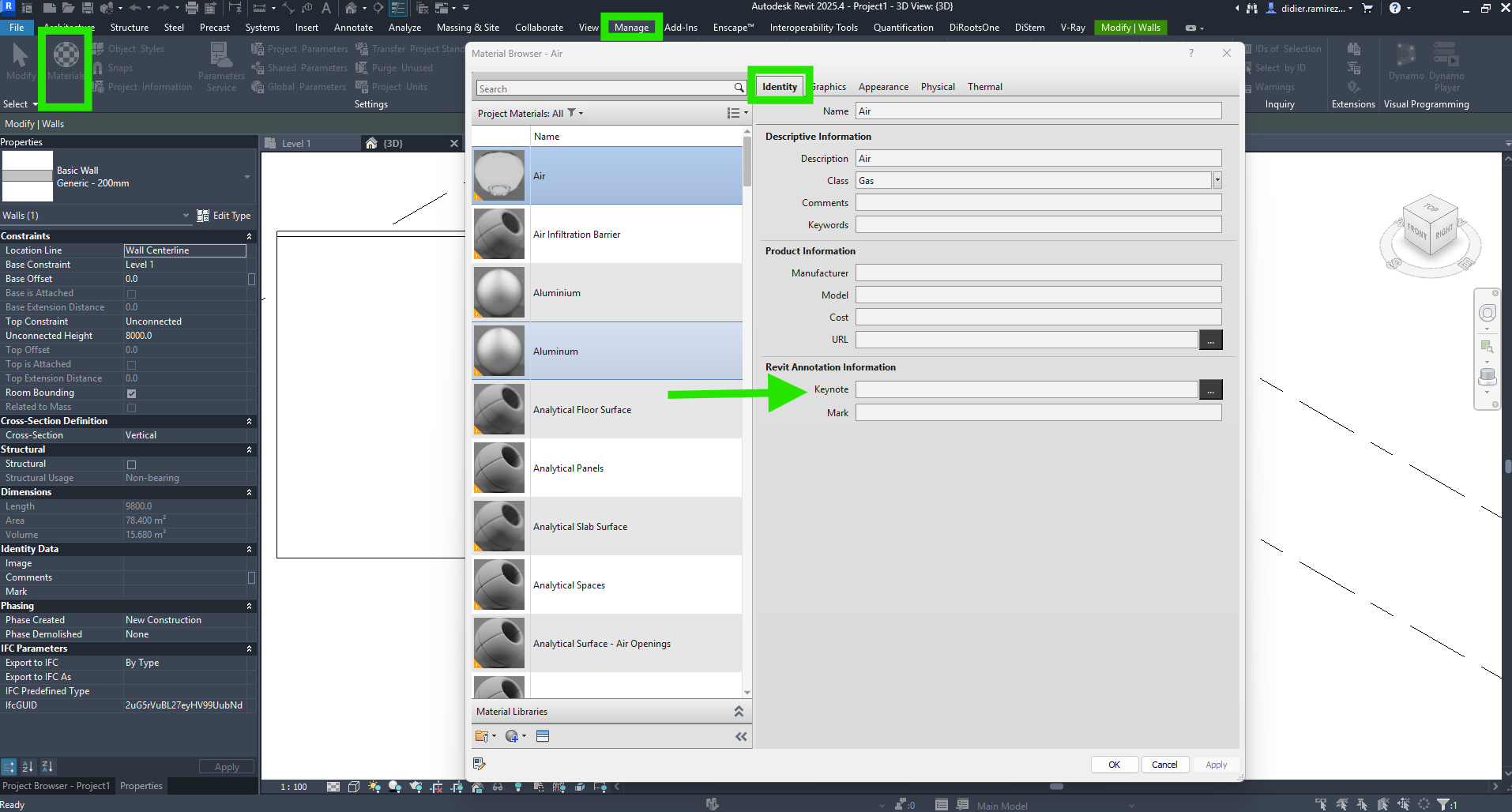The height and width of the screenshot is (812, 1512).
Task: Click the selection filter funnel in status bar
Action: [1443, 804]
